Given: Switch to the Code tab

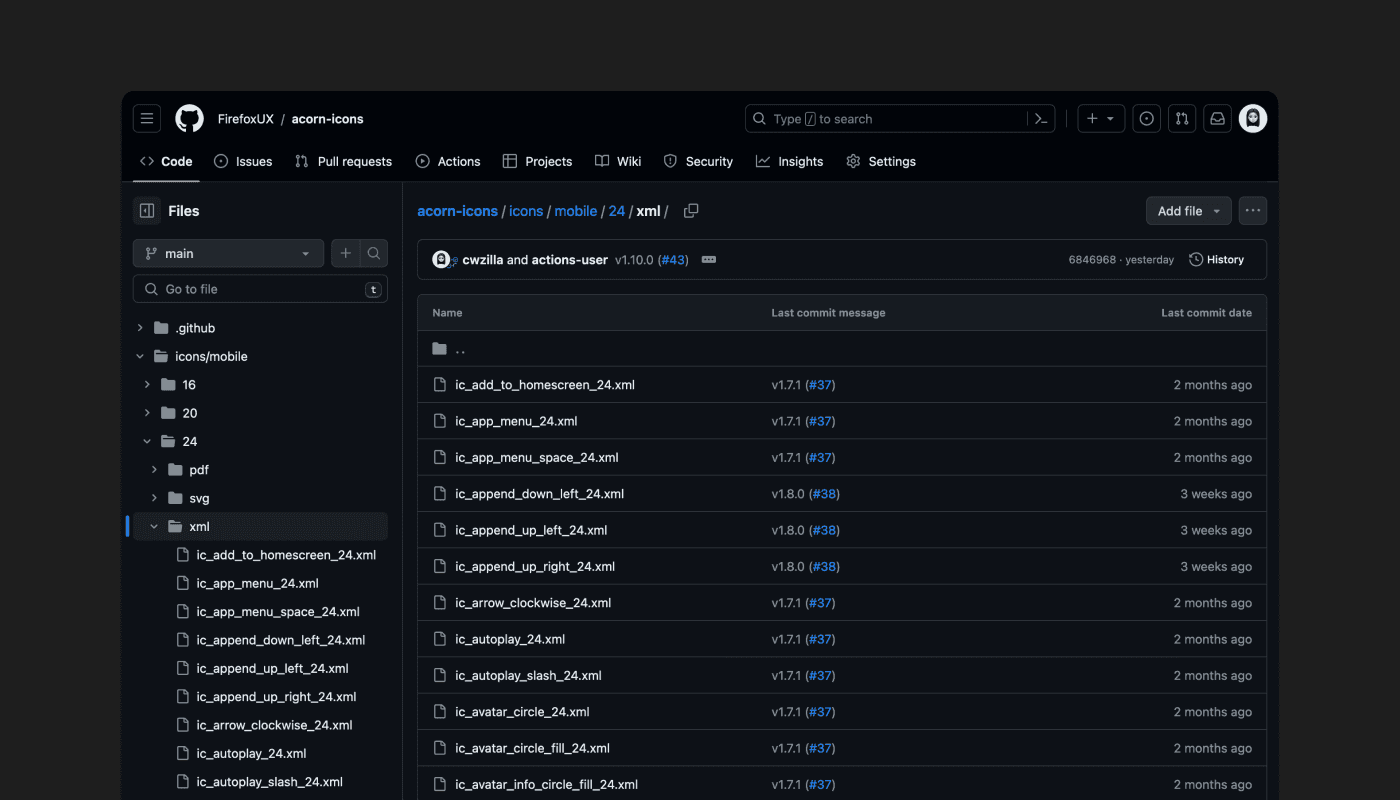Looking at the screenshot, I should tap(166, 161).
